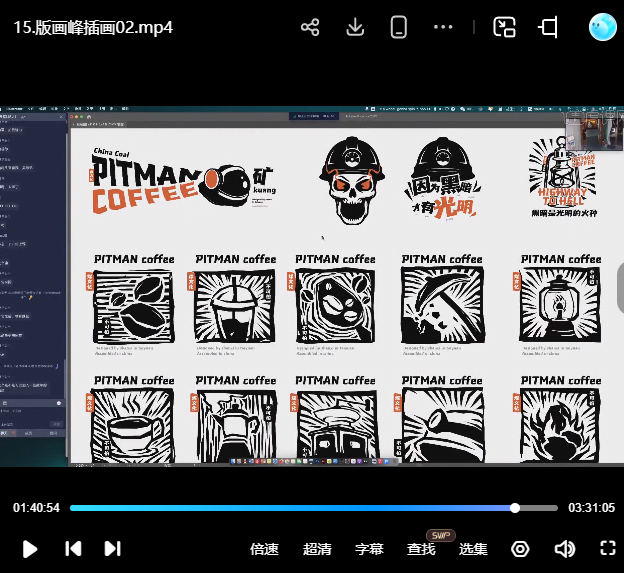Mute the audio with speaker icon
Screen dimensions: 624x573
coord(565,549)
